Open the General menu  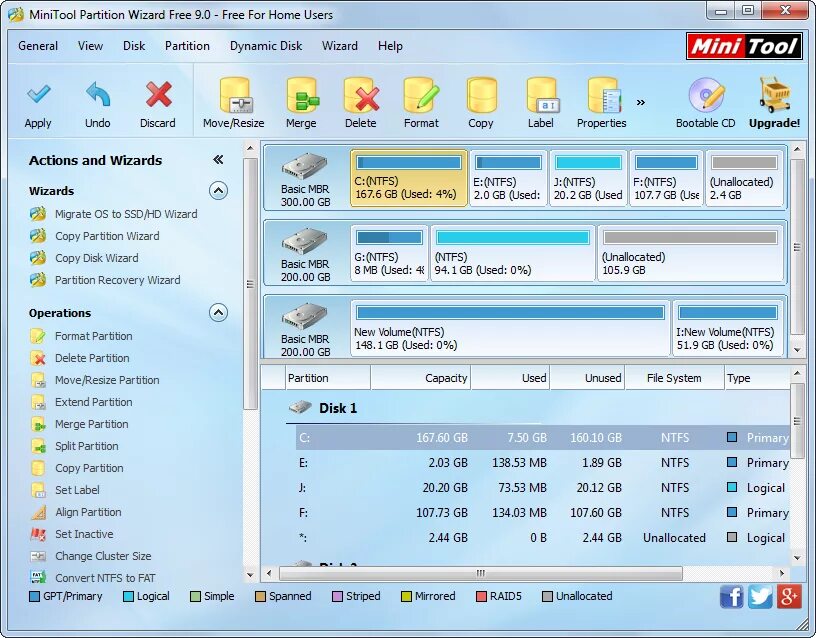(x=38, y=46)
